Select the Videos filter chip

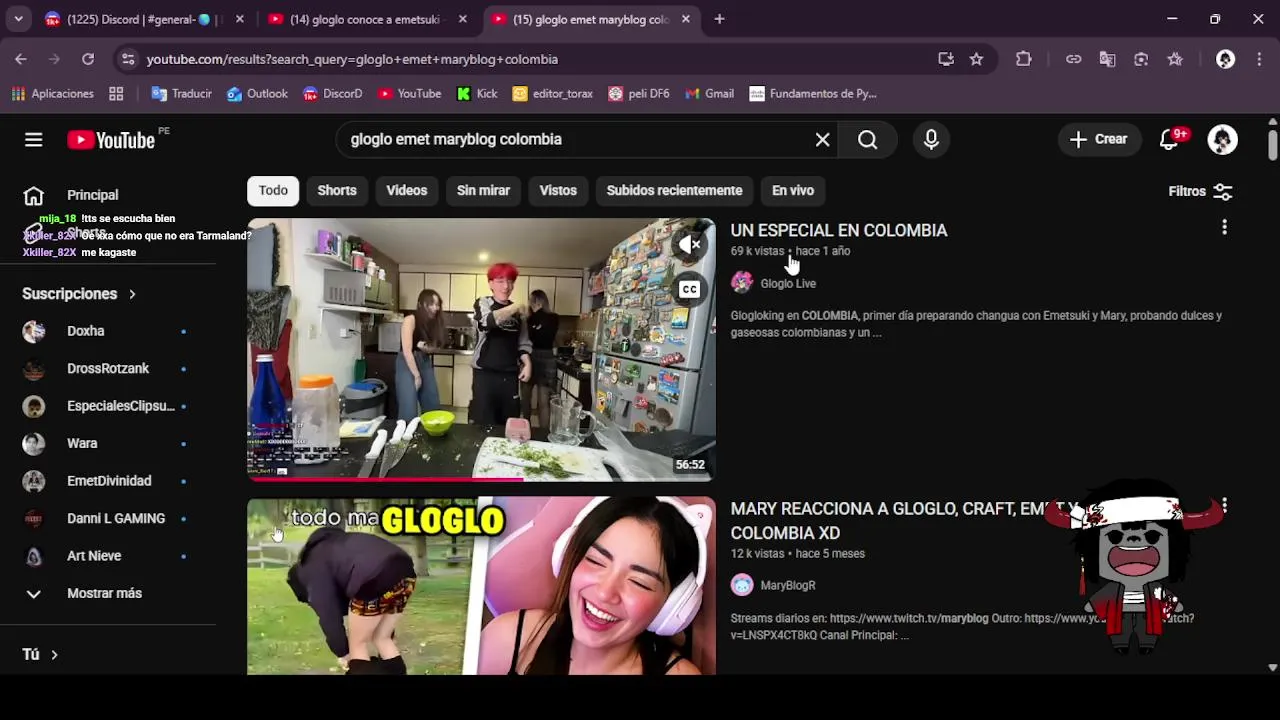tap(407, 190)
